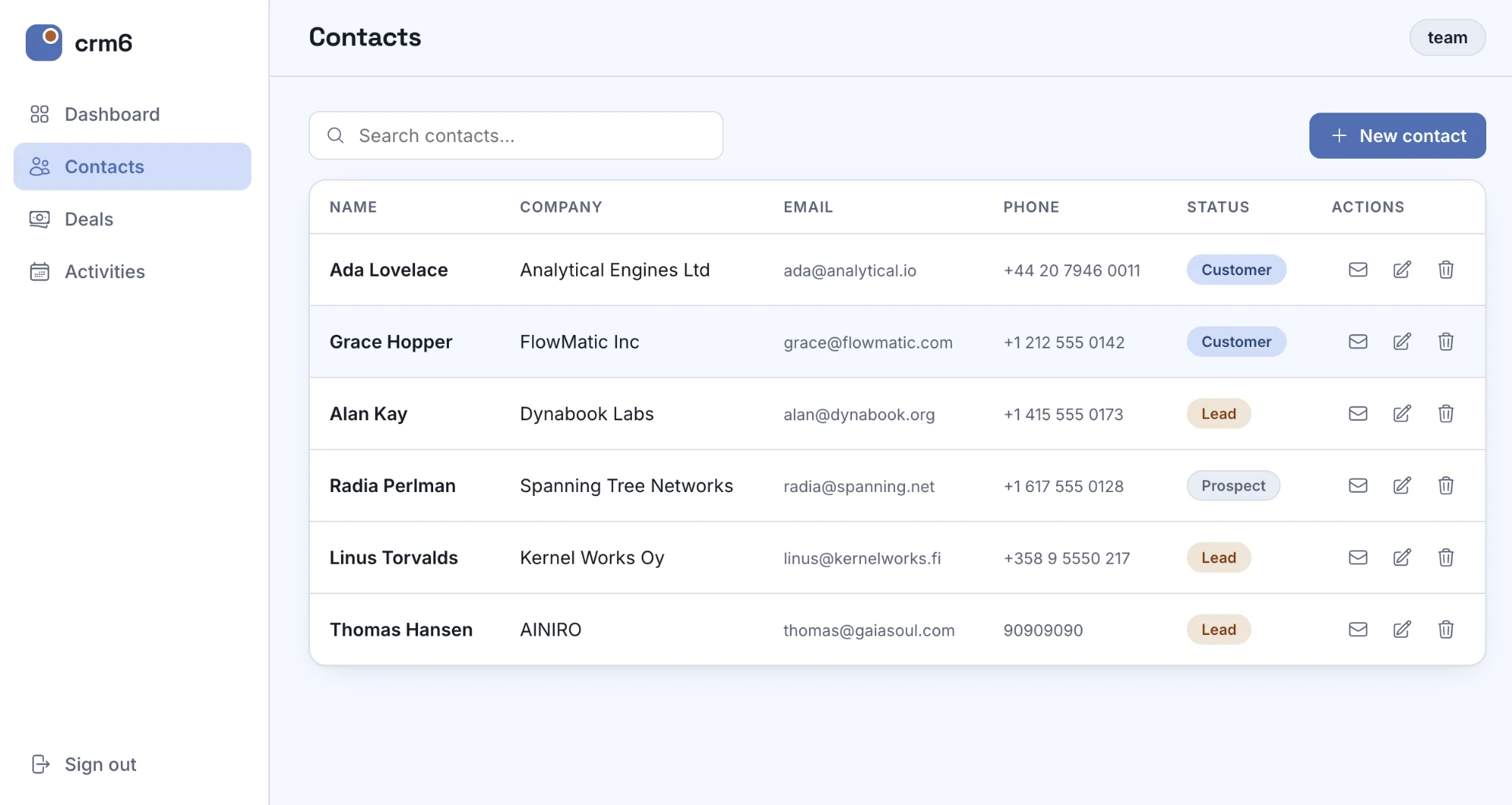1512x805 pixels.
Task: Focus the Search contacts field
Action: tap(516, 135)
